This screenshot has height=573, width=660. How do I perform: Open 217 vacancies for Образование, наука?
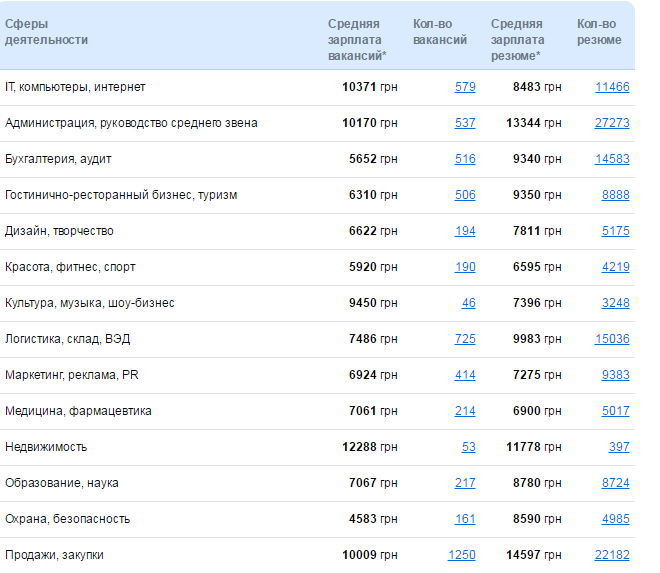(465, 483)
